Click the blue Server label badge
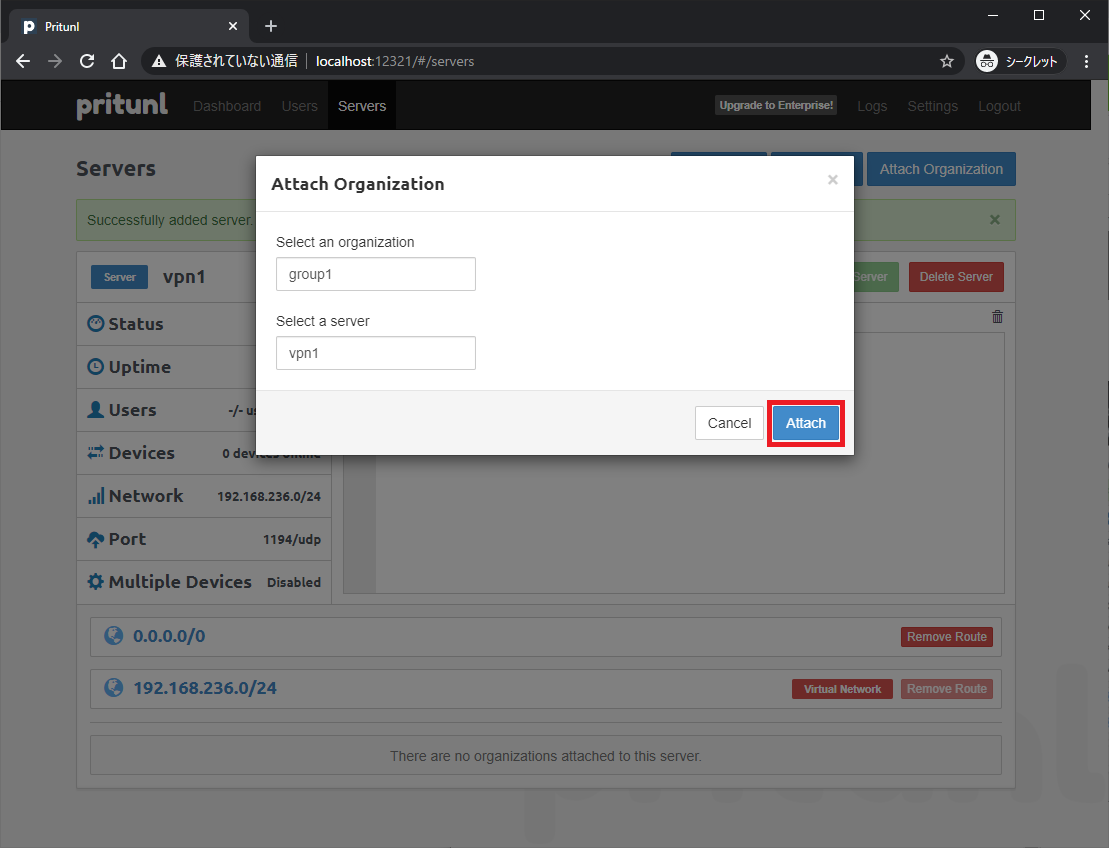Image resolution: width=1109 pixels, height=848 pixels. click(x=120, y=277)
